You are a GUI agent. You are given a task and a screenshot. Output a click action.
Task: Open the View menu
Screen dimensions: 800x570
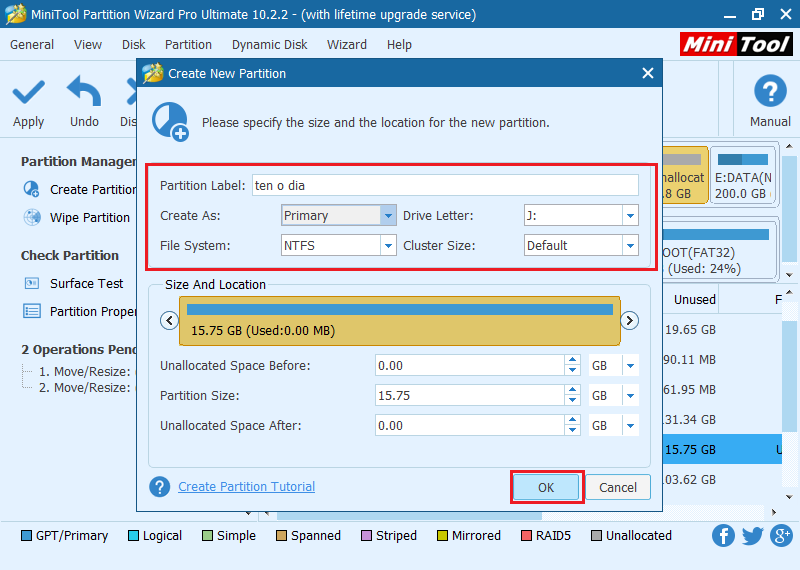tap(88, 45)
